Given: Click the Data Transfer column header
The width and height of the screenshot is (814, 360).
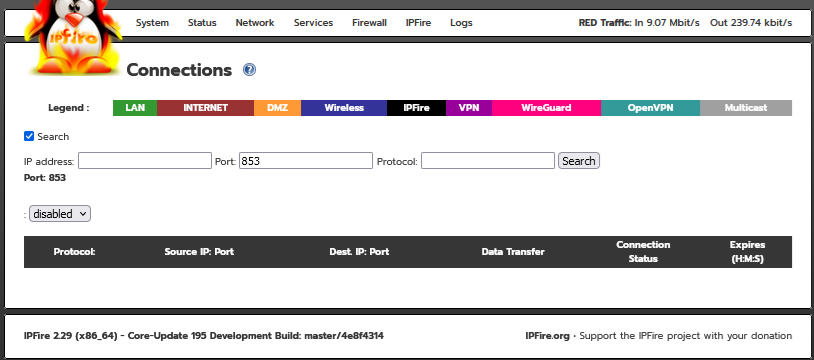Looking at the screenshot, I should [513, 252].
